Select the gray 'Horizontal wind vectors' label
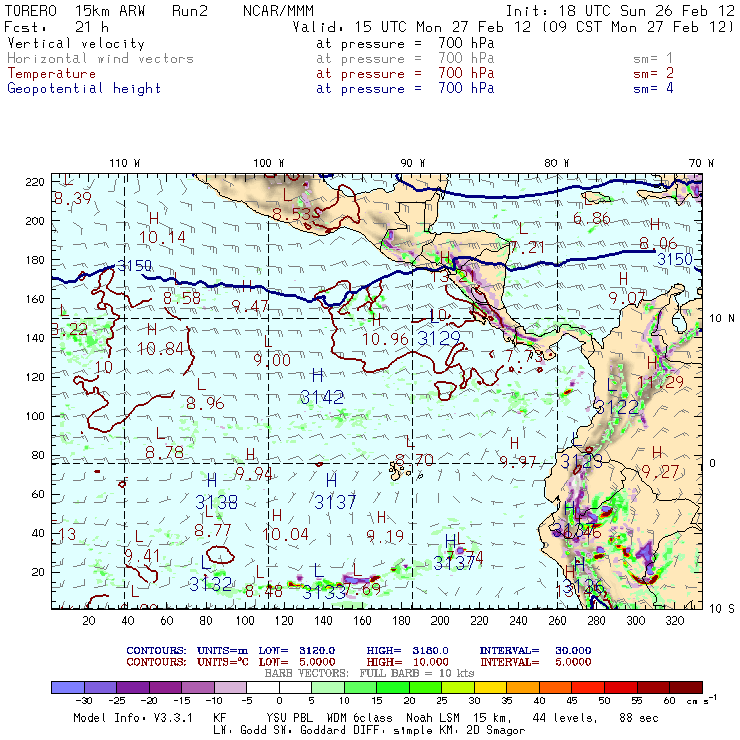Viewport: 740px width, 740px height. 101,59
